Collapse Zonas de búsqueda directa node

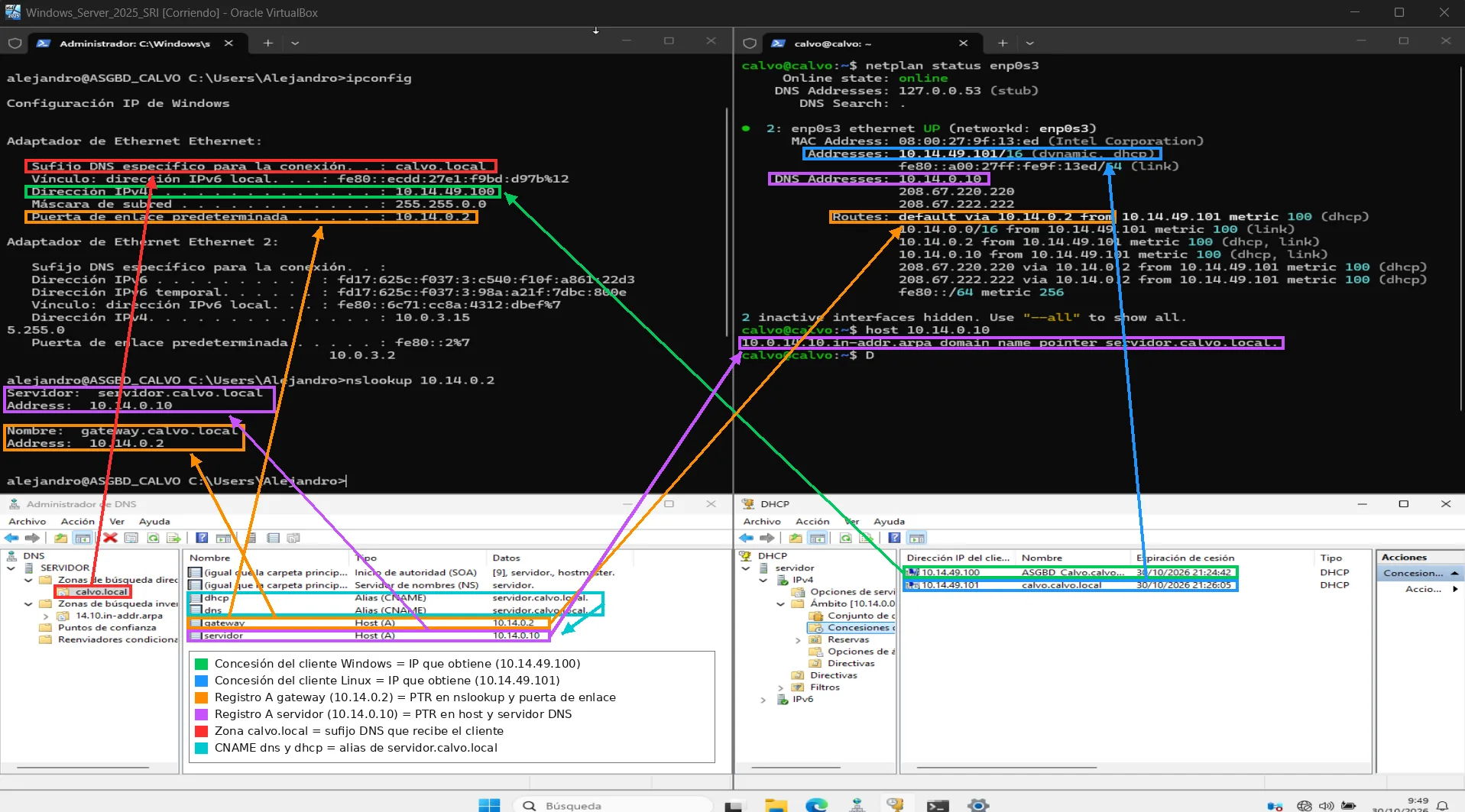click(29, 580)
